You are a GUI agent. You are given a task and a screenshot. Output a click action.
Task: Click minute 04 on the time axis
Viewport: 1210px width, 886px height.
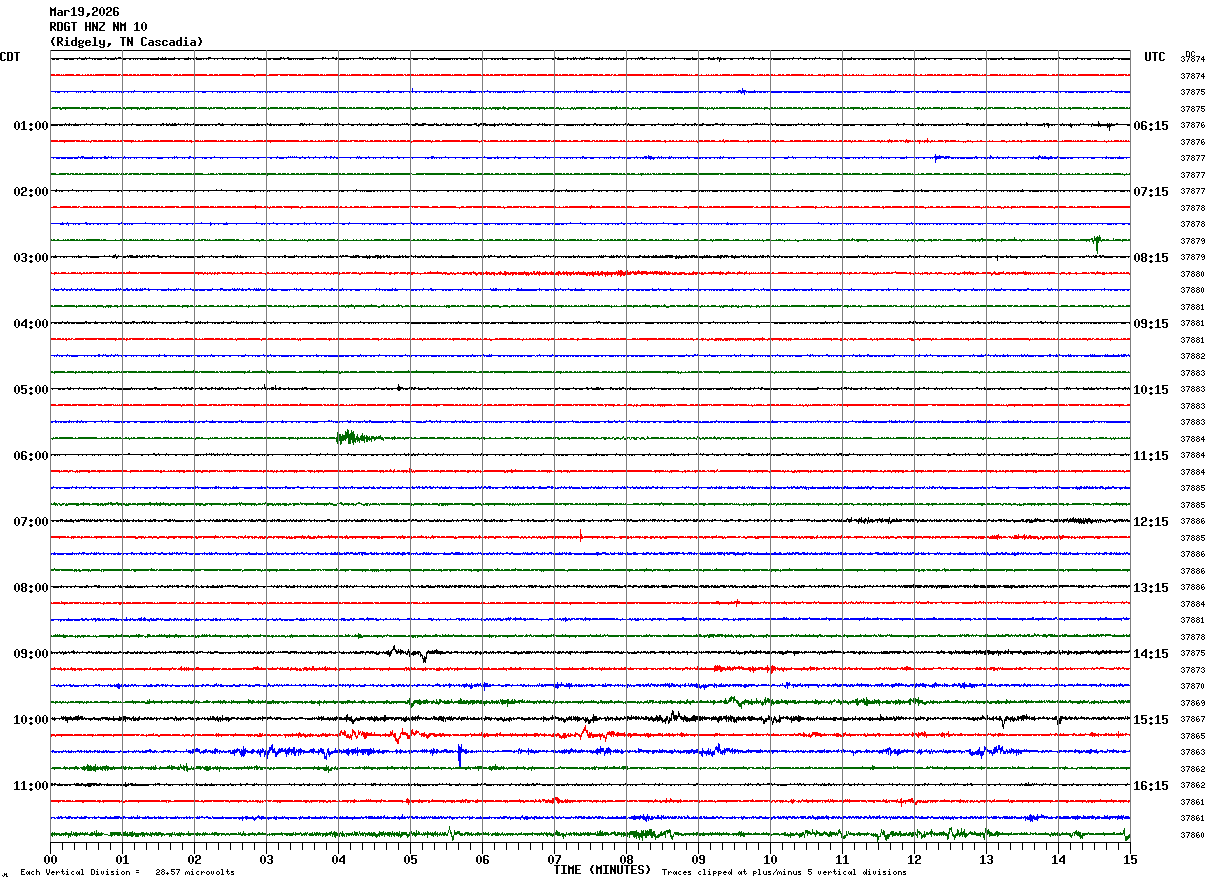[338, 859]
